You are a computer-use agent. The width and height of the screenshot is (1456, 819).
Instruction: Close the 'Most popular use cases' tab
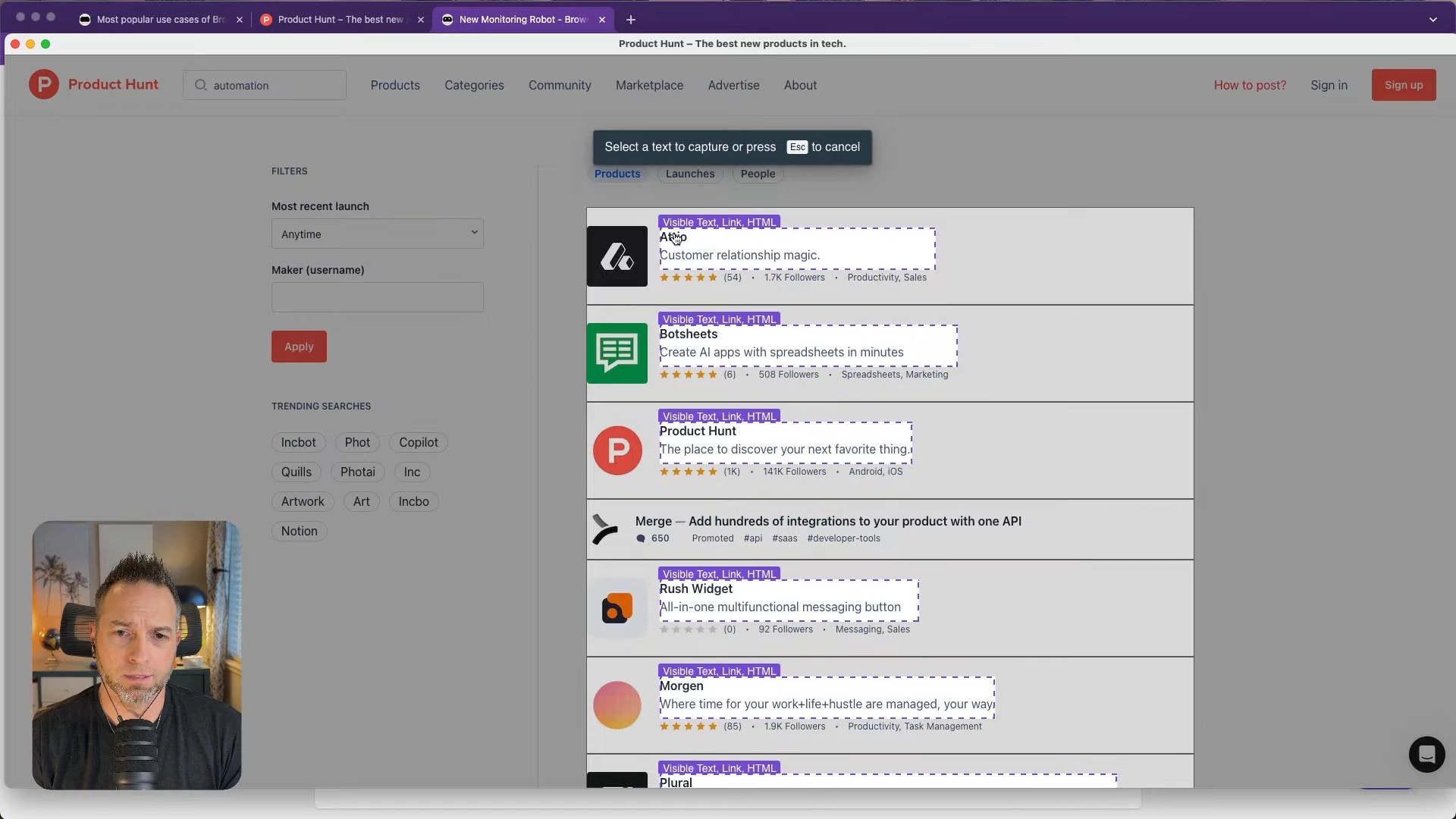[x=240, y=20]
